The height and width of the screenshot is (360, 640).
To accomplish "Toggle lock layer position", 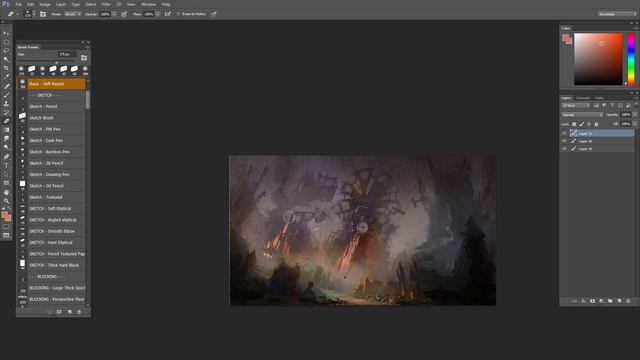I will (589, 124).
